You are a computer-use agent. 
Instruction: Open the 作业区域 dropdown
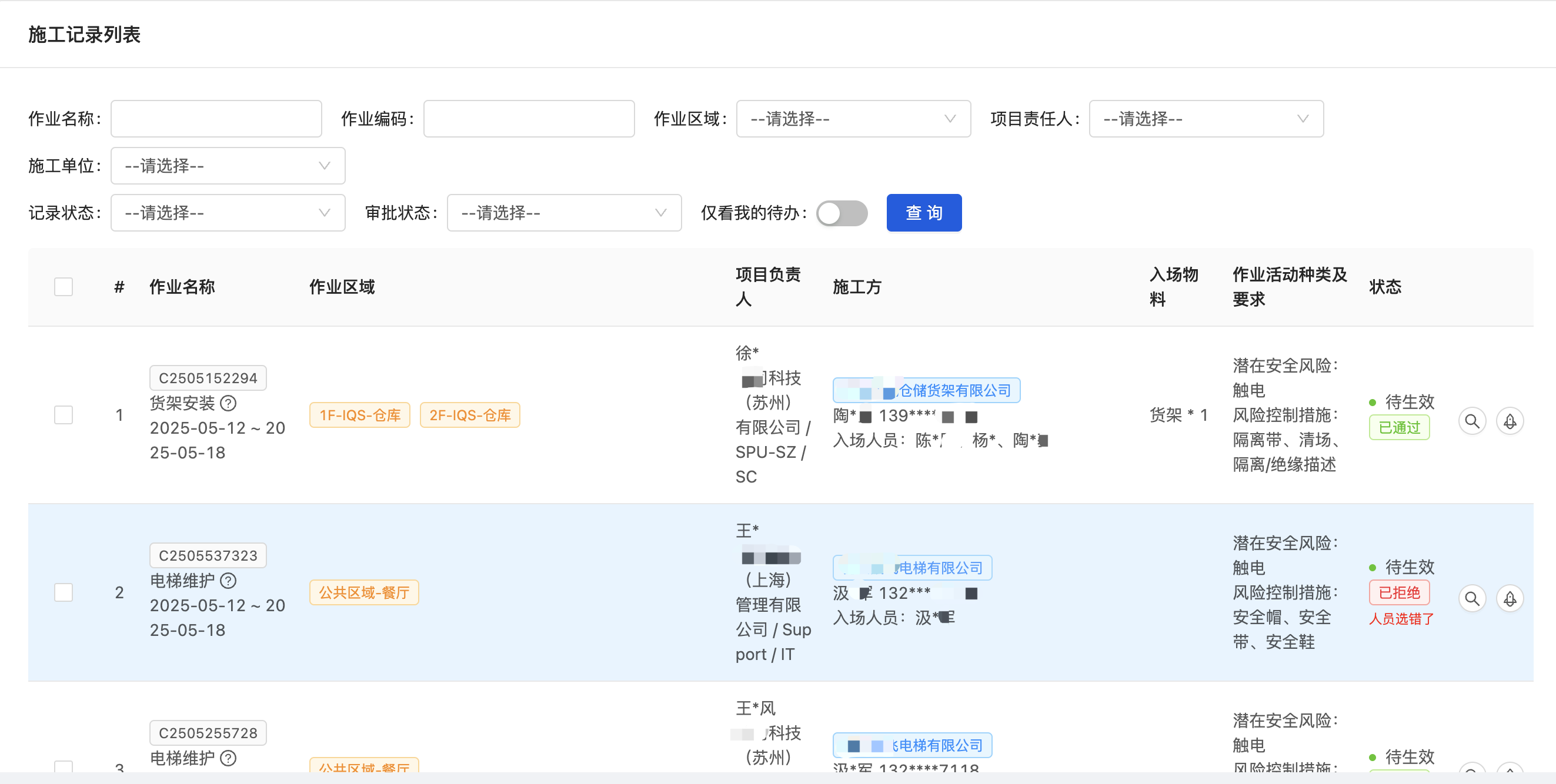tap(853, 119)
